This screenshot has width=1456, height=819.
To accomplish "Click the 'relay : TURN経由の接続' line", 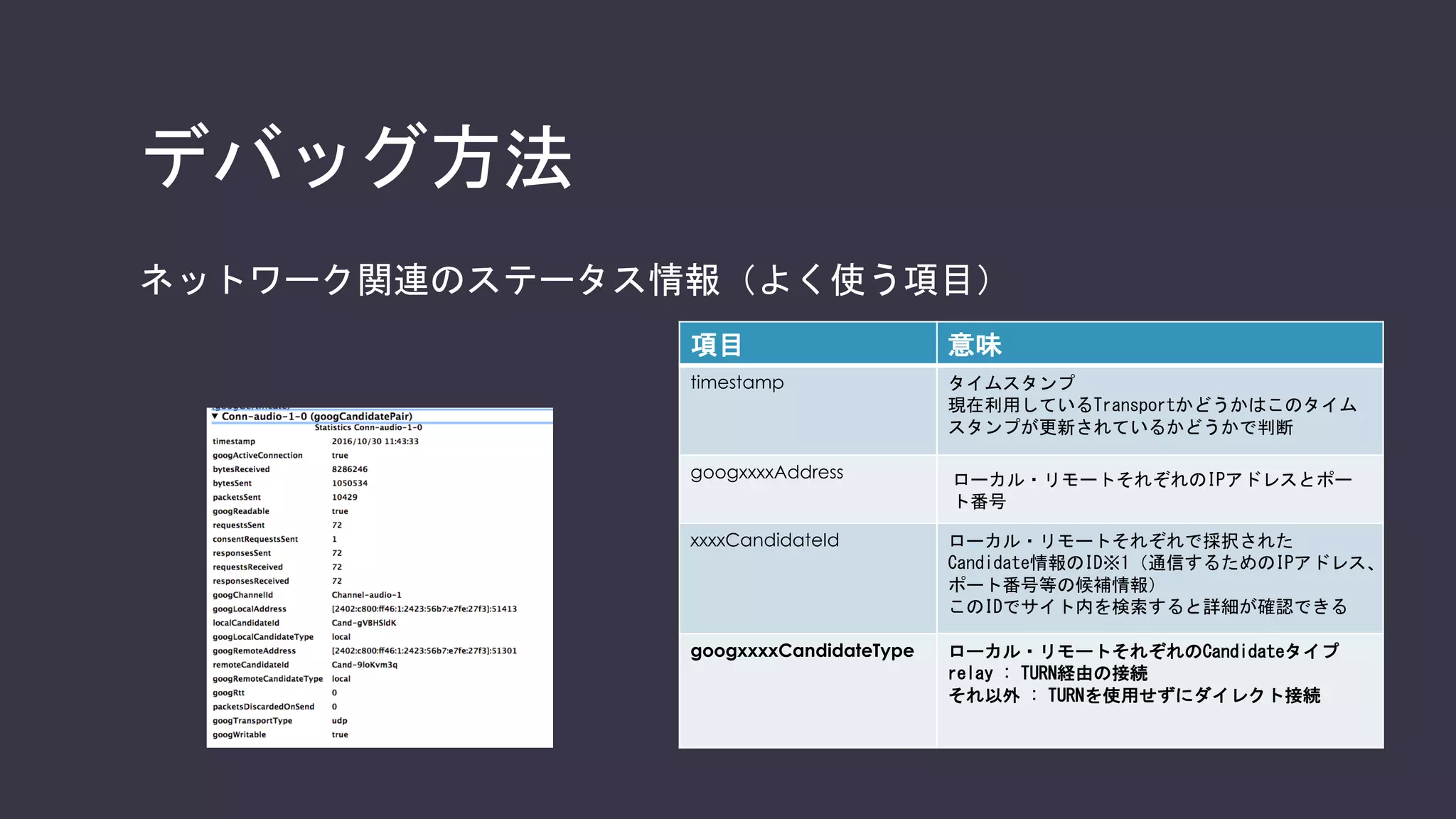I will [x=1047, y=673].
